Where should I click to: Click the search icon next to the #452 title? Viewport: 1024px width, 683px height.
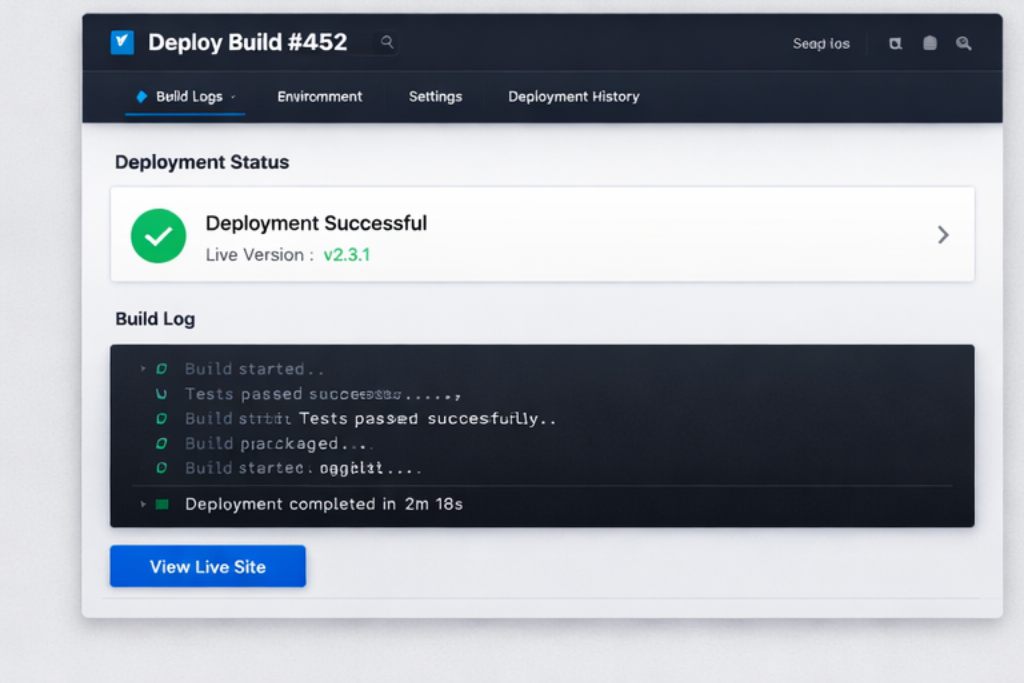pos(387,42)
